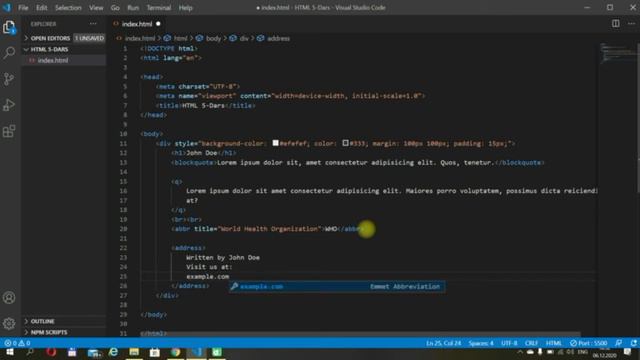Open the Help menu
640x360 pixels.
point(185,7)
